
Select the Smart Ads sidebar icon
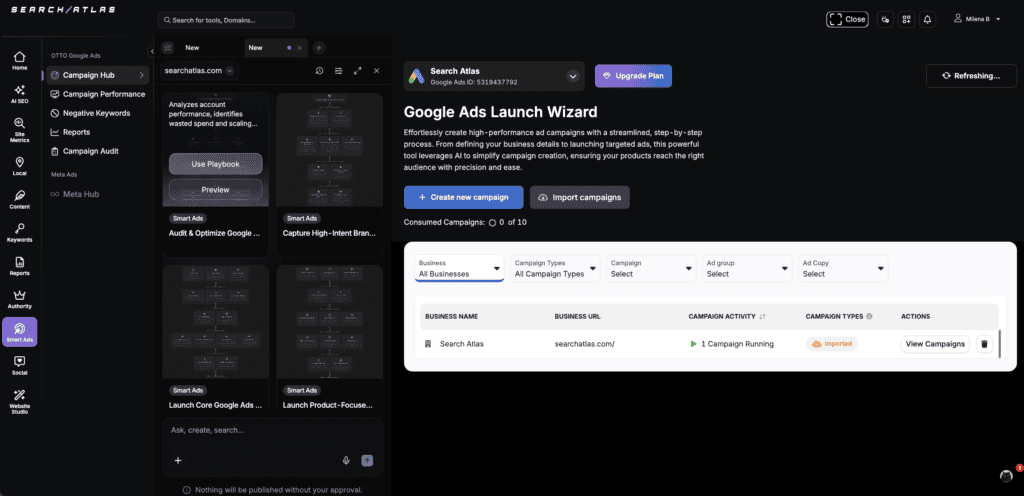(x=20, y=332)
